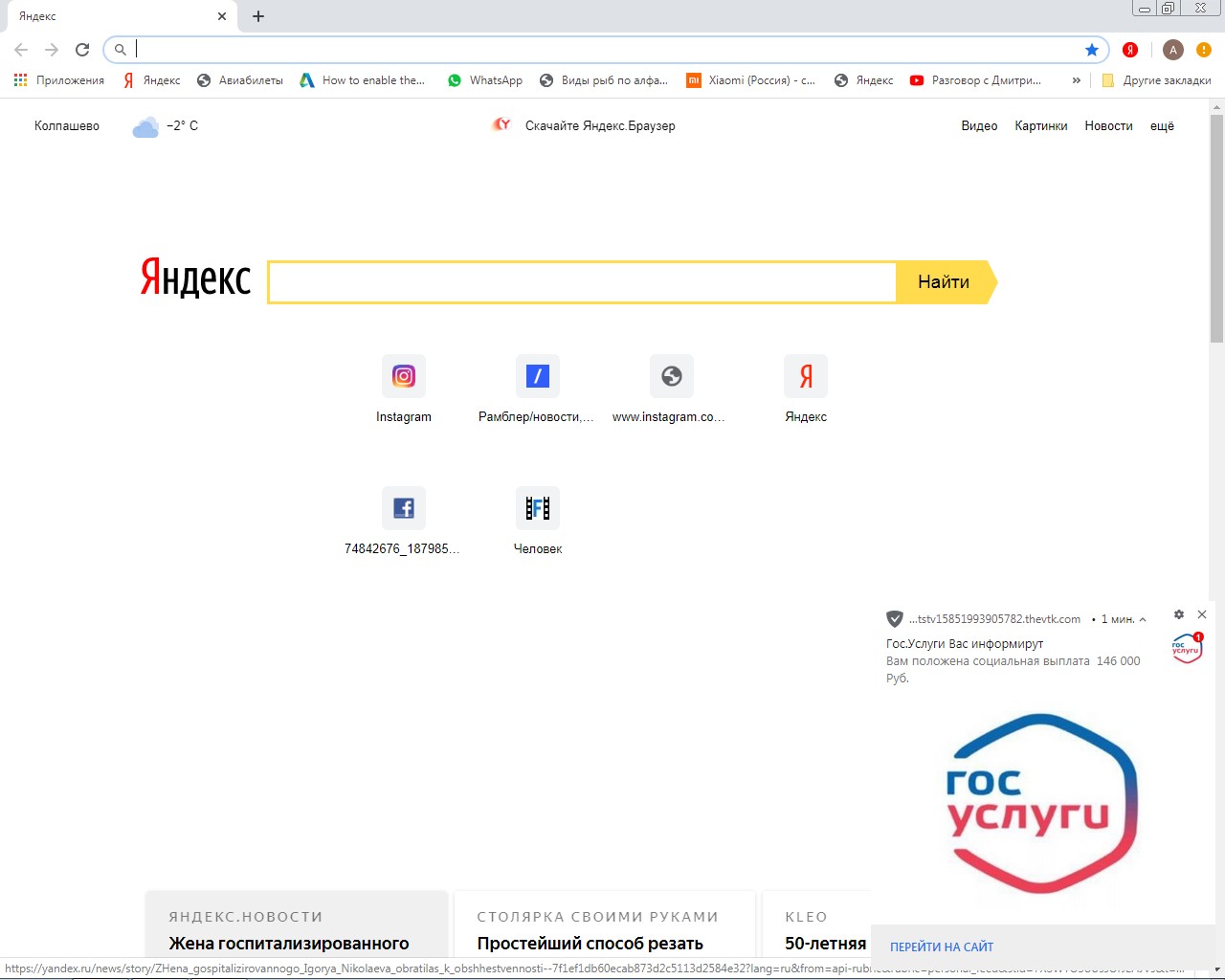This screenshot has height=980, width=1225.
Task: Expand the ещё menu on Yandex
Action: [1162, 126]
